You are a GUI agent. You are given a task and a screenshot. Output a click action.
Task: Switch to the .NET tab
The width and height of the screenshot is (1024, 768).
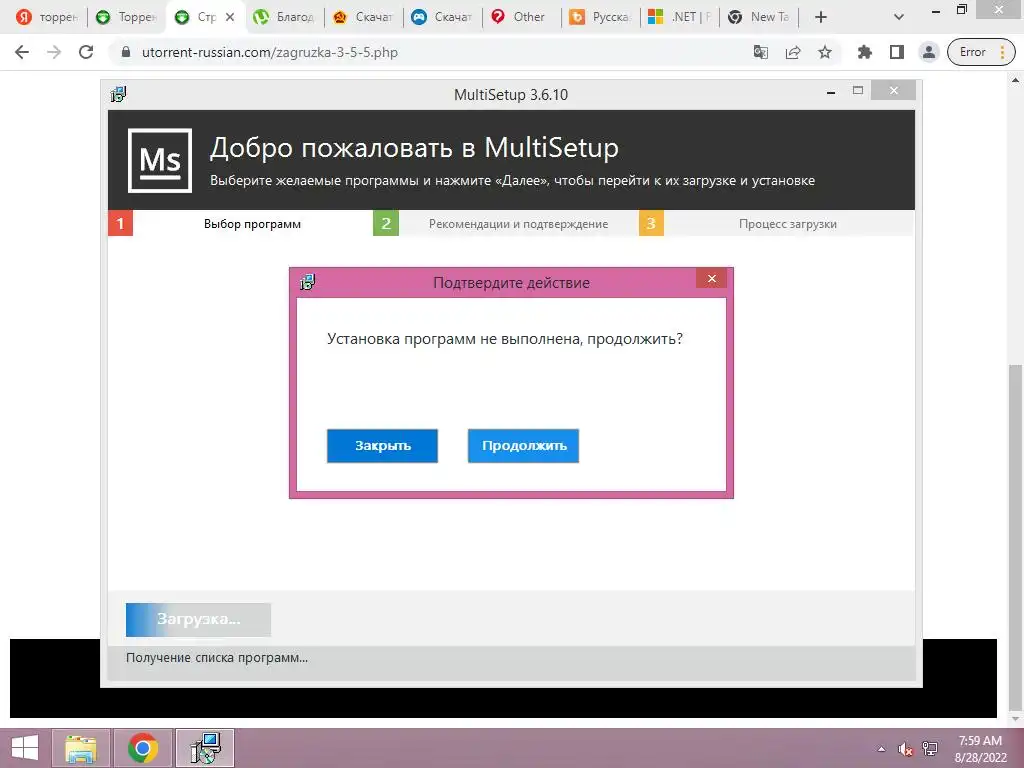coord(679,17)
